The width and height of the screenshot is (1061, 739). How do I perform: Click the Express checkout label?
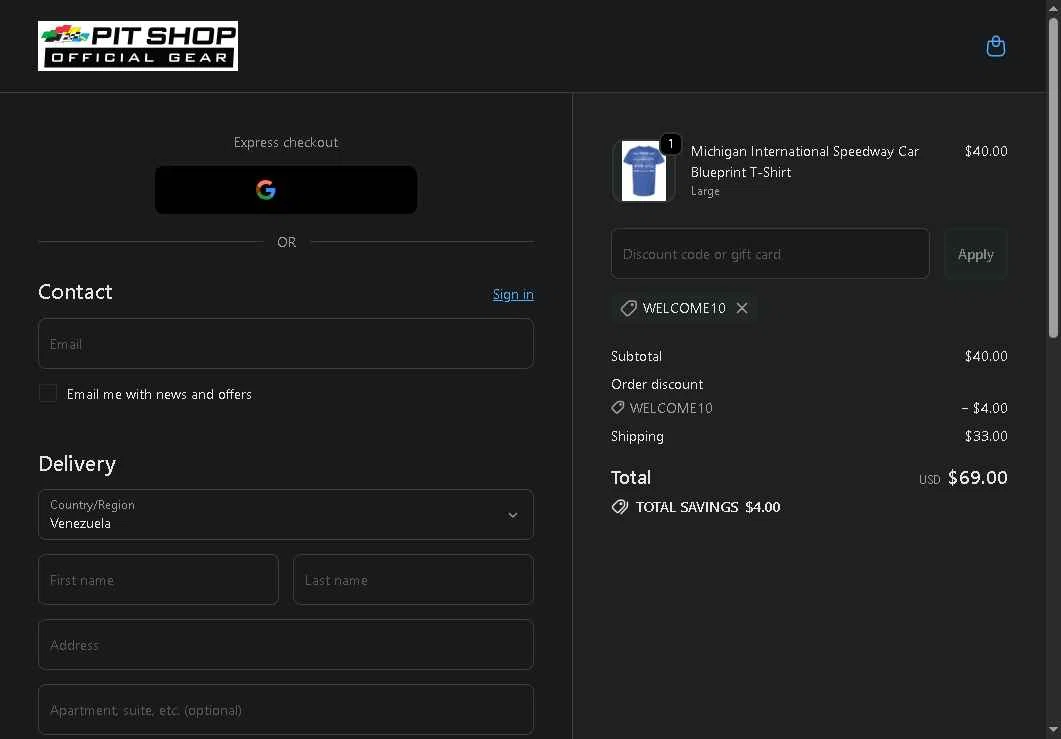coord(286,142)
